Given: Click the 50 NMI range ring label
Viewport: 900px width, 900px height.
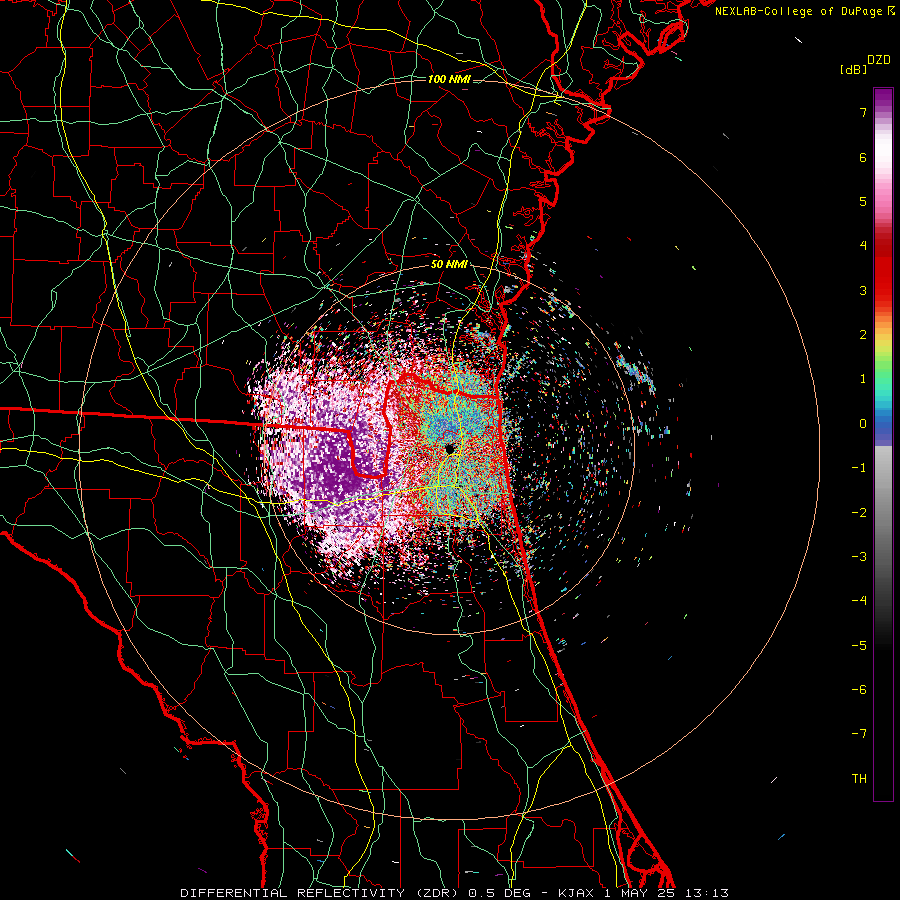Looking at the screenshot, I should pyautogui.click(x=449, y=264).
